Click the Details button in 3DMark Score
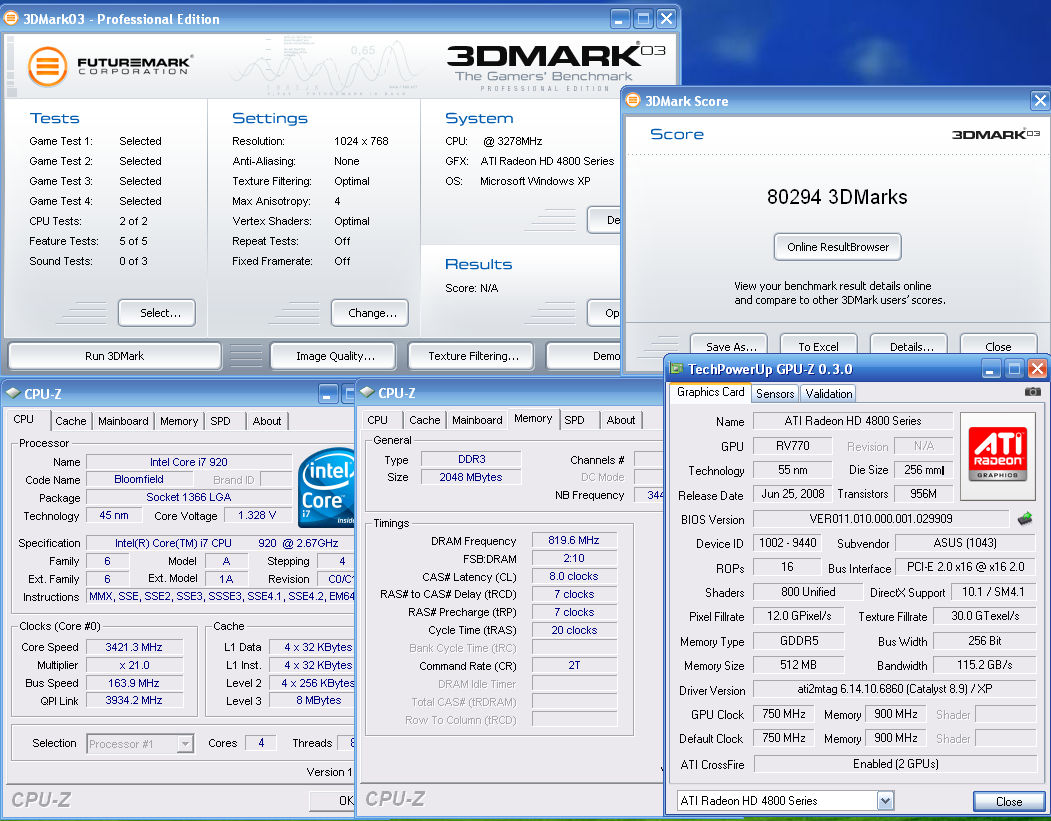This screenshot has width=1051, height=821. (911, 346)
